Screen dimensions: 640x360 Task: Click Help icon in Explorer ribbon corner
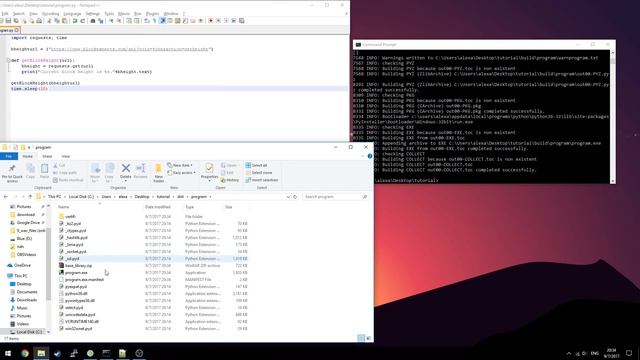[370, 156]
